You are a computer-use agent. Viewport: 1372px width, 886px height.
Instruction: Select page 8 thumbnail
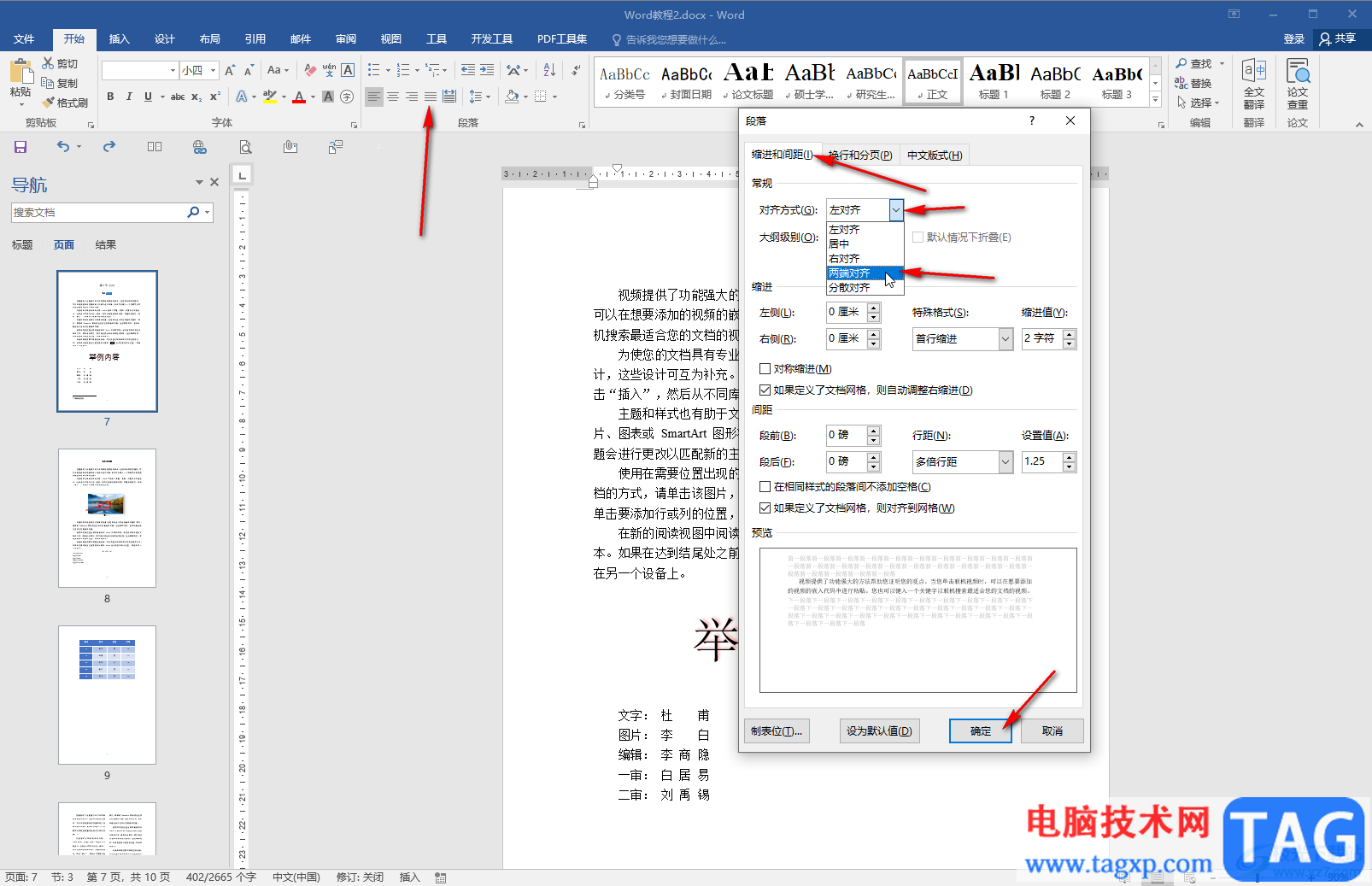pos(107,518)
